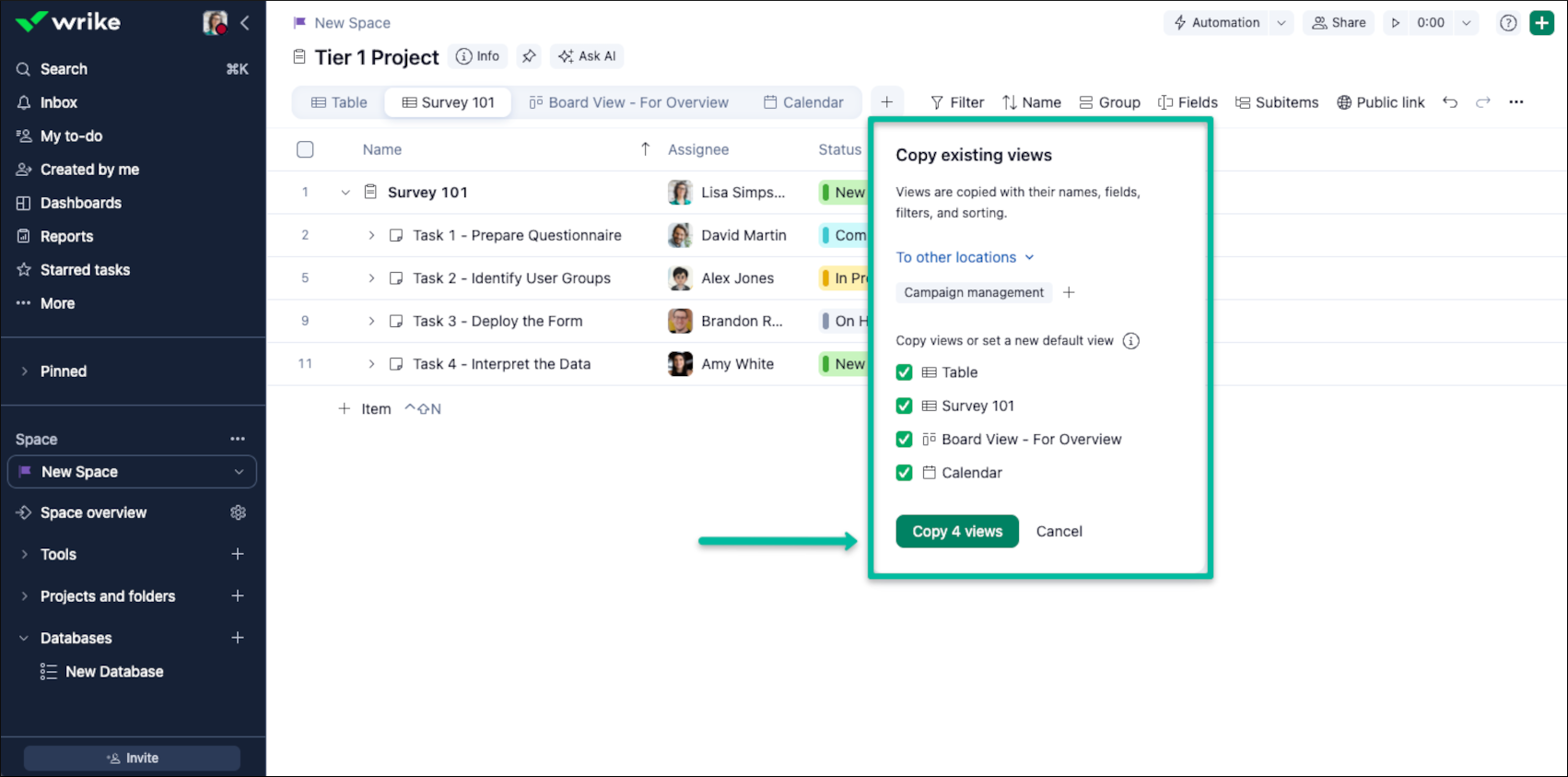Screen dimensions: 1568x777
Task: Uncheck the Table view checkbox
Action: (904, 372)
